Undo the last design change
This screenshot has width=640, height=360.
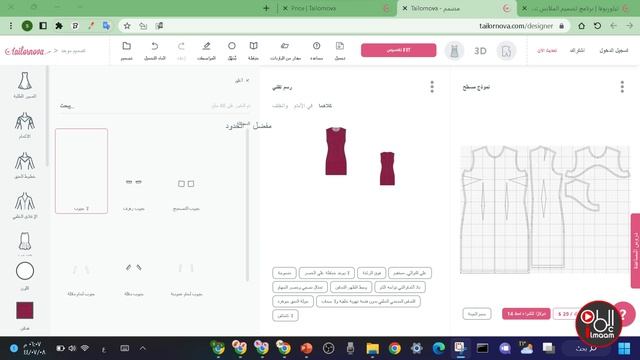pyautogui.click(x=155, y=46)
